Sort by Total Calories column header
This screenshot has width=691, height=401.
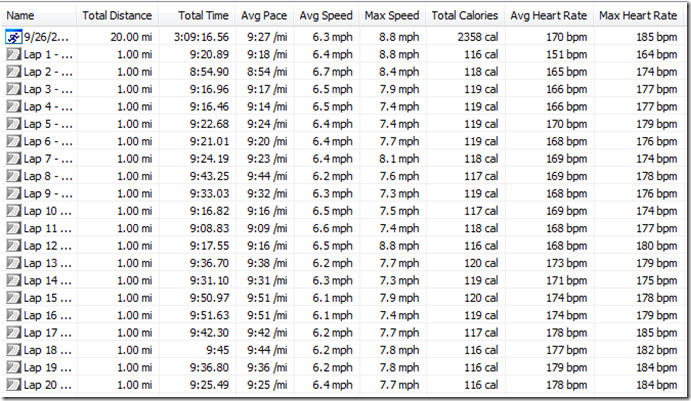pyautogui.click(x=464, y=17)
